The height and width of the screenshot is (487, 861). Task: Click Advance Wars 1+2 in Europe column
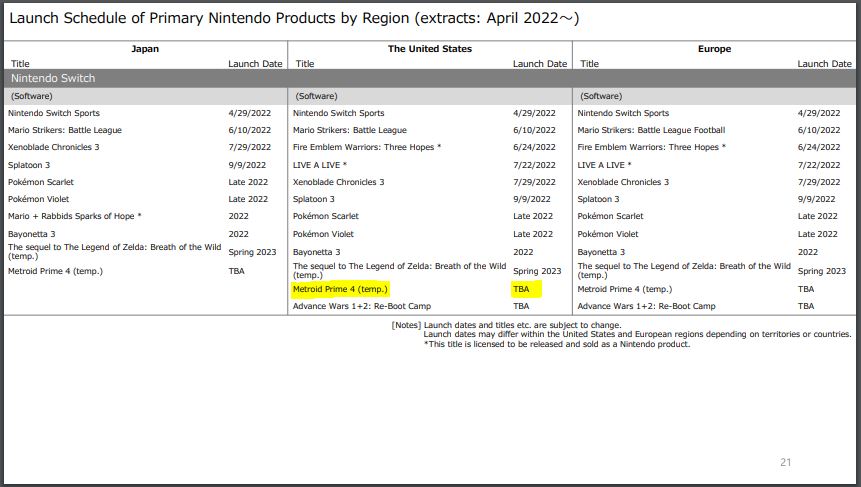pos(646,306)
